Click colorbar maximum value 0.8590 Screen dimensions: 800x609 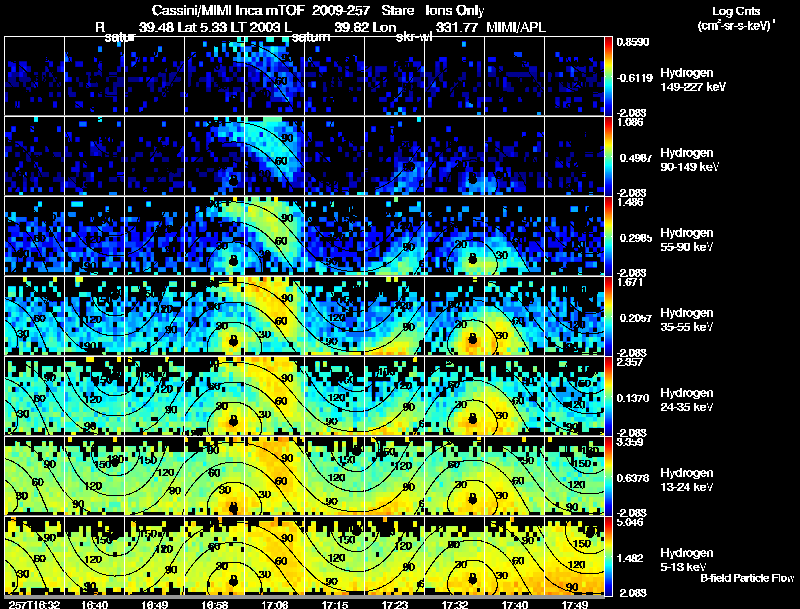(x=633, y=42)
